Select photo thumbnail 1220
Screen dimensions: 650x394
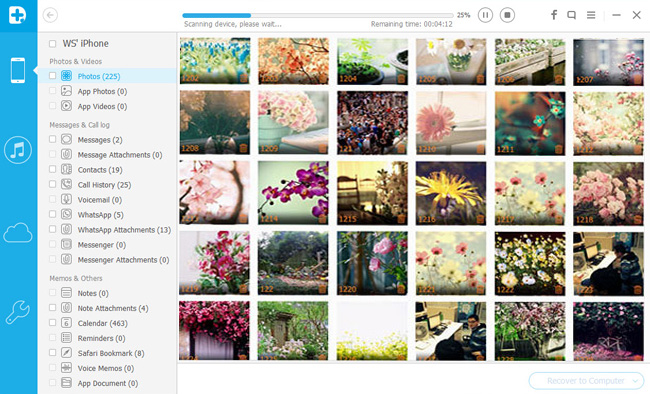click(x=372, y=263)
